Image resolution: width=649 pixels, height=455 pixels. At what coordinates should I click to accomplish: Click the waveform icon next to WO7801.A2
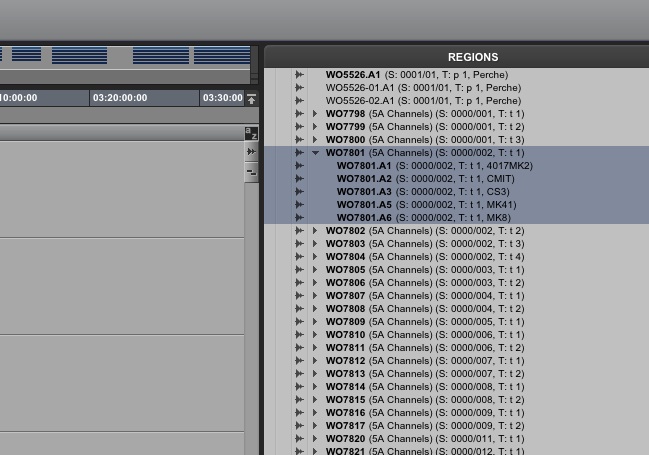coord(299,179)
